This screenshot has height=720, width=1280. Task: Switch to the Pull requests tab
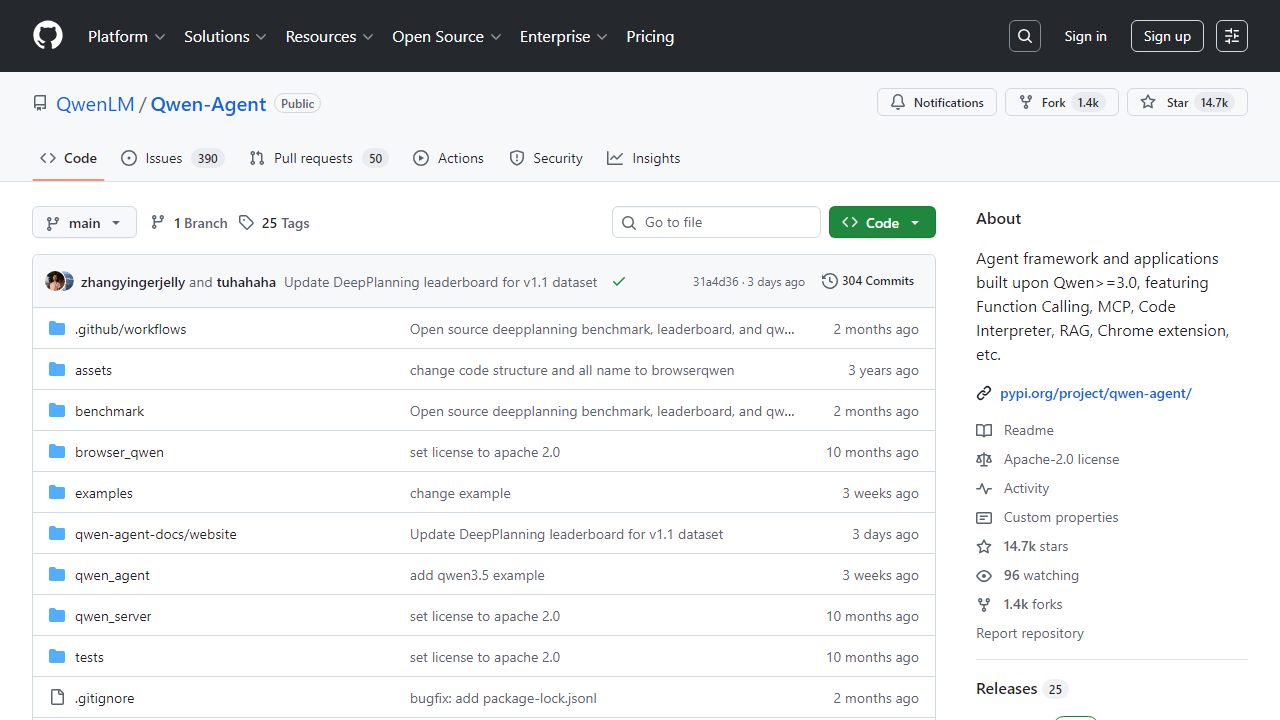click(x=318, y=158)
